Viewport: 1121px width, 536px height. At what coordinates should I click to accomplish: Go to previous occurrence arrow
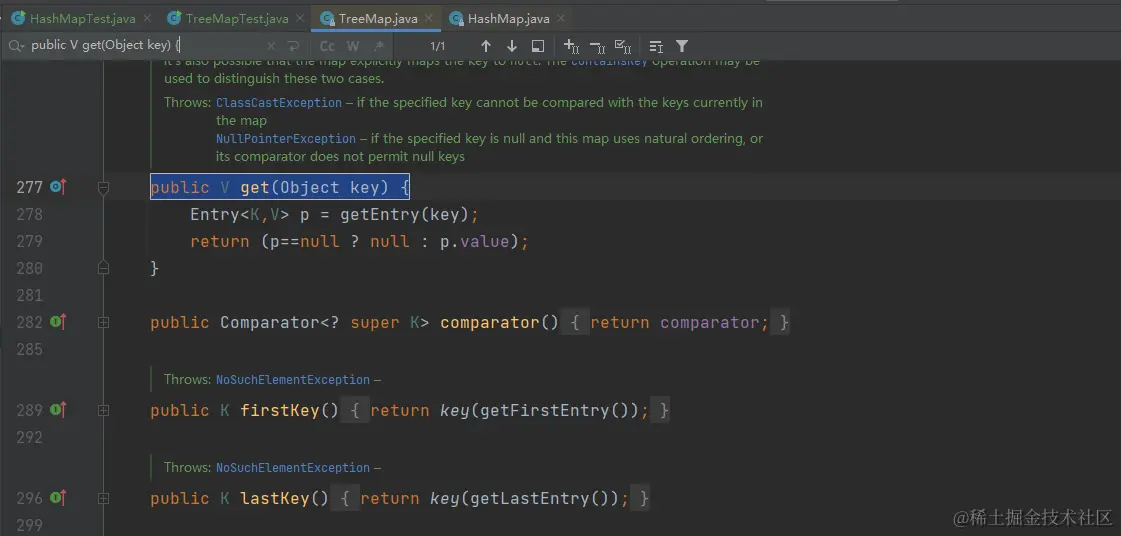[x=486, y=46]
